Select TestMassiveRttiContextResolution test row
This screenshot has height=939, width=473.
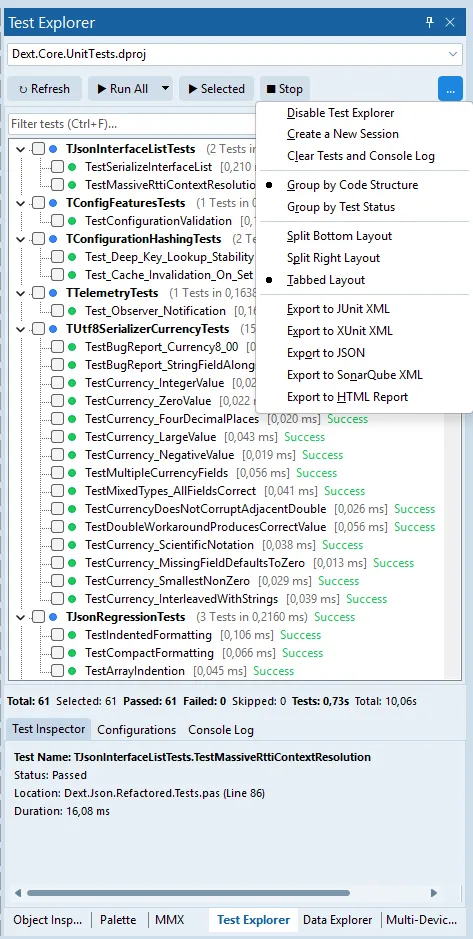coord(170,185)
